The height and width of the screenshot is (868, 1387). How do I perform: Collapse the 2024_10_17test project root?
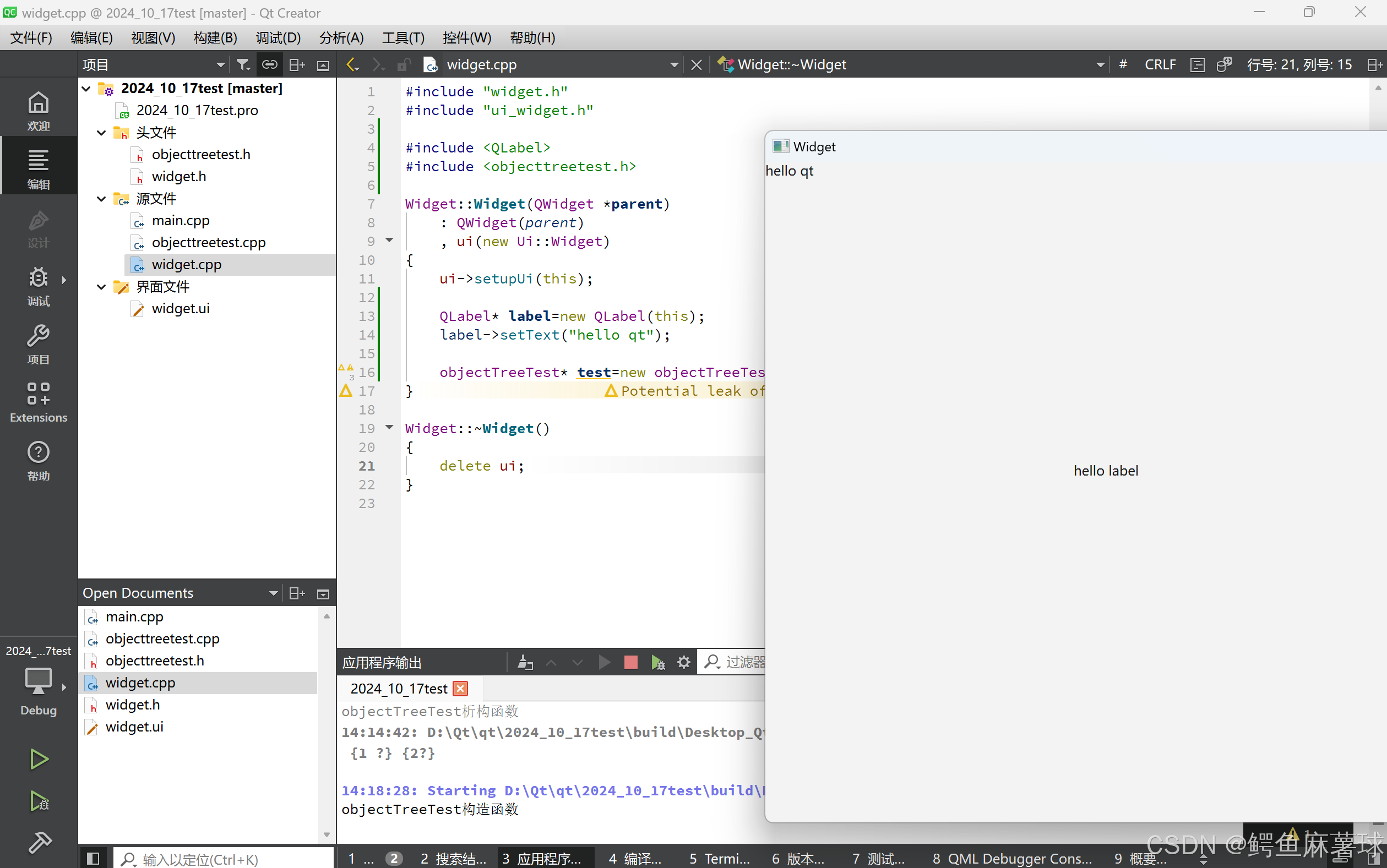coord(86,89)
